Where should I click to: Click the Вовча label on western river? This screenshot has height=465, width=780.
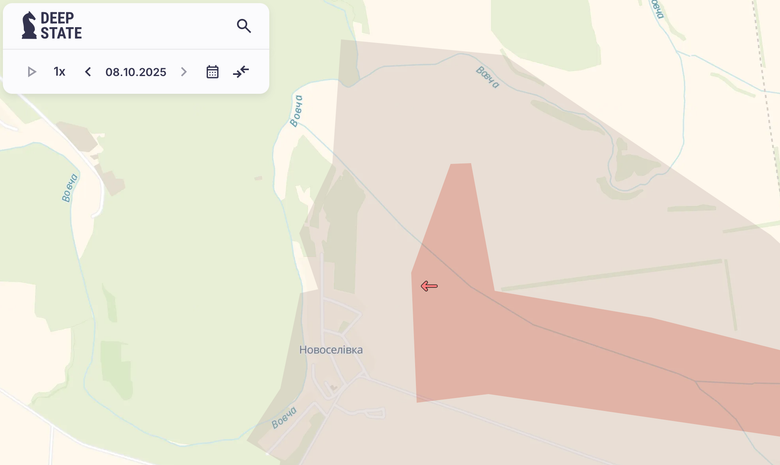click(70, 188)
